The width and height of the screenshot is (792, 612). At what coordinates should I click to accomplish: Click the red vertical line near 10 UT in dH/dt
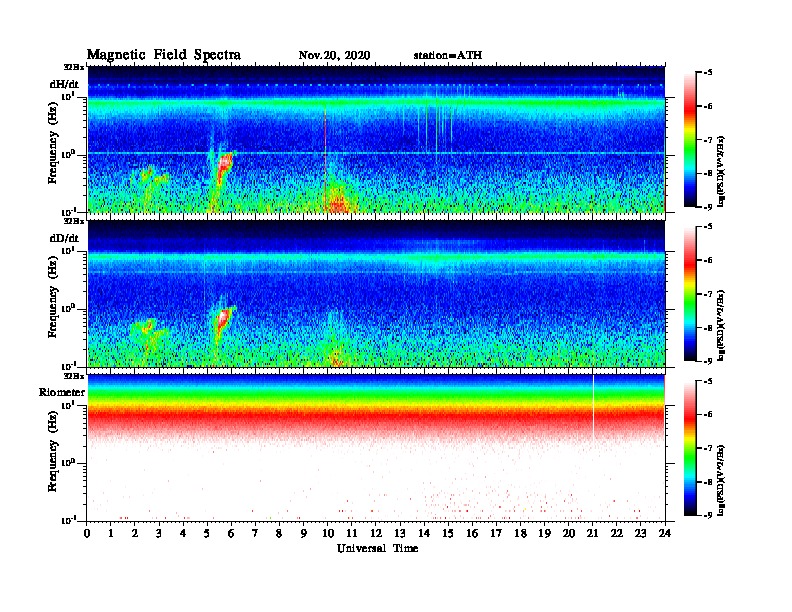click(325, 157)
